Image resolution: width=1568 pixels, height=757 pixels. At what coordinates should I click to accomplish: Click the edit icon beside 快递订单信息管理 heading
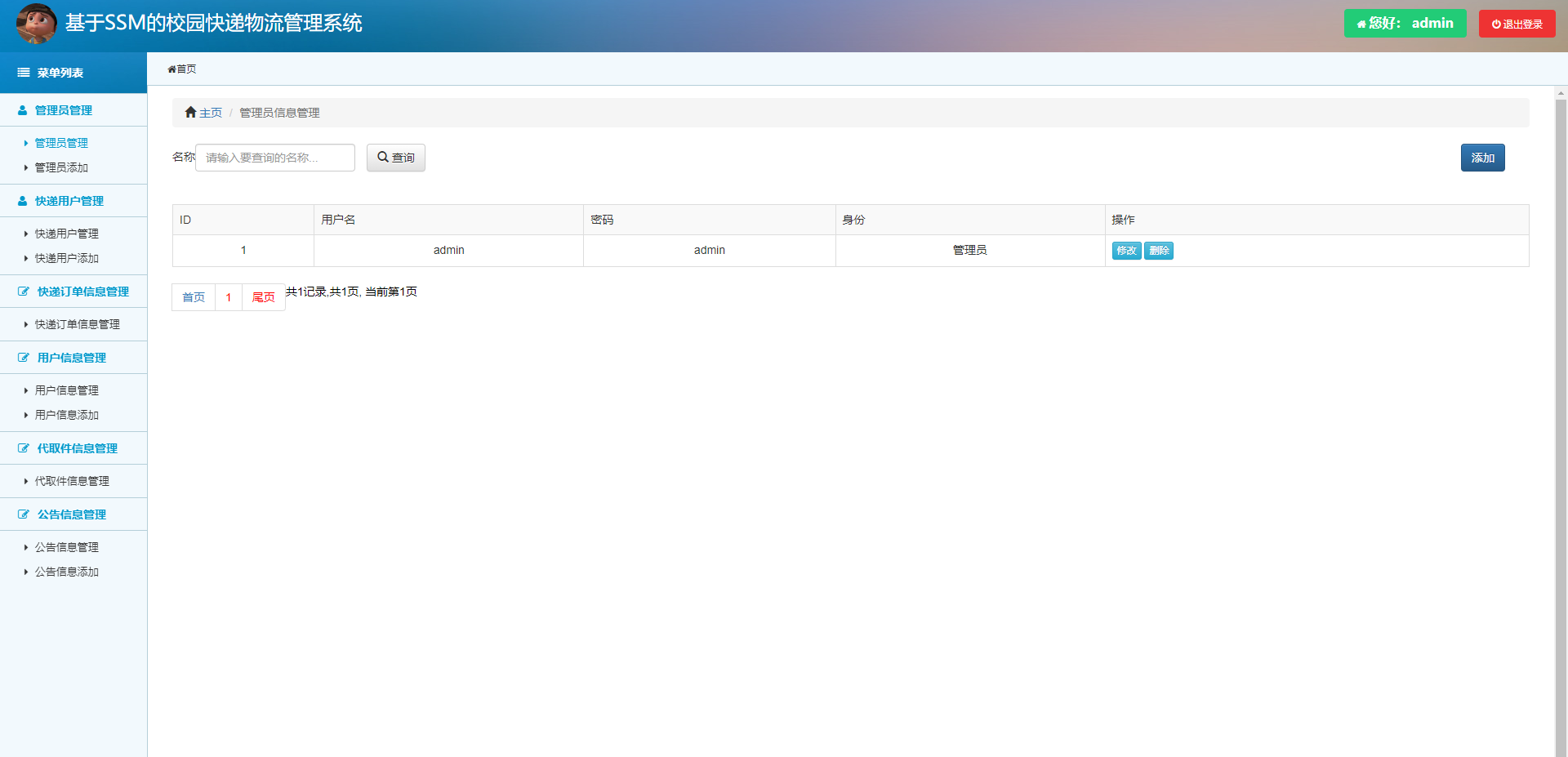tap(24, 292)
